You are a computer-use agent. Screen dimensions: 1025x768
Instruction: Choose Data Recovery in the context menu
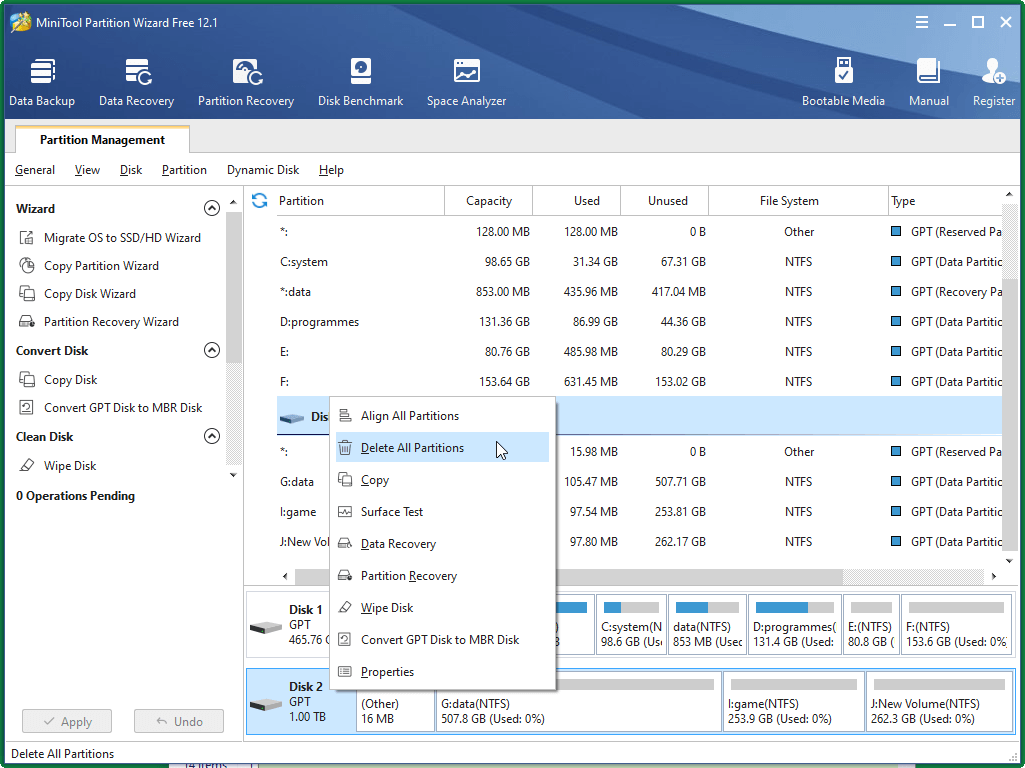pyautogui.click(x=443, y=544)
